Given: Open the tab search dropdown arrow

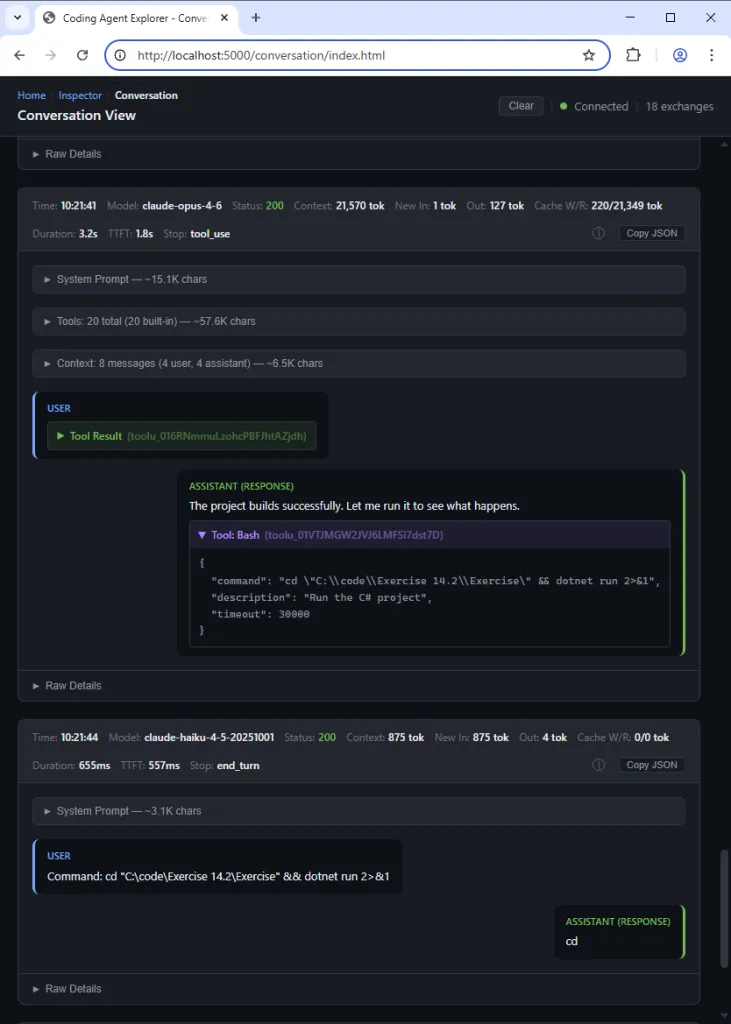Looking at the screenshot, I should pos(17,18).
